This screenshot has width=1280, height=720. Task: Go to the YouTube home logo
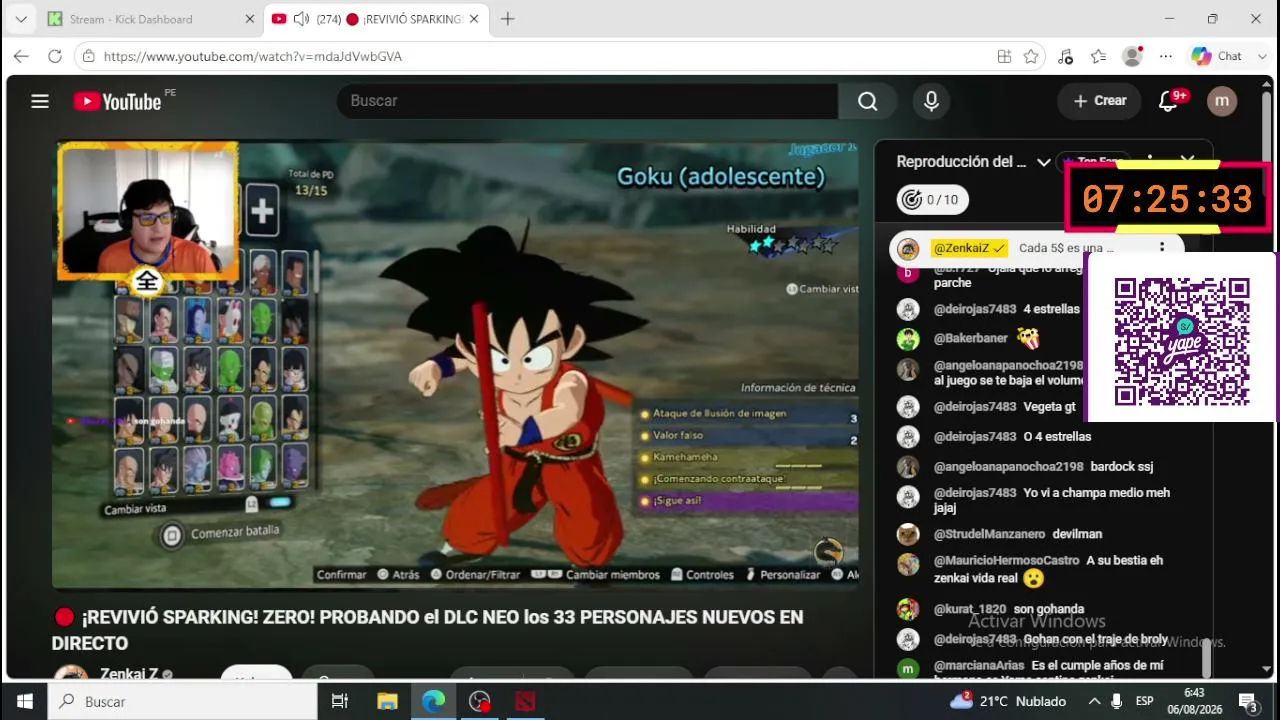point(117,101)
